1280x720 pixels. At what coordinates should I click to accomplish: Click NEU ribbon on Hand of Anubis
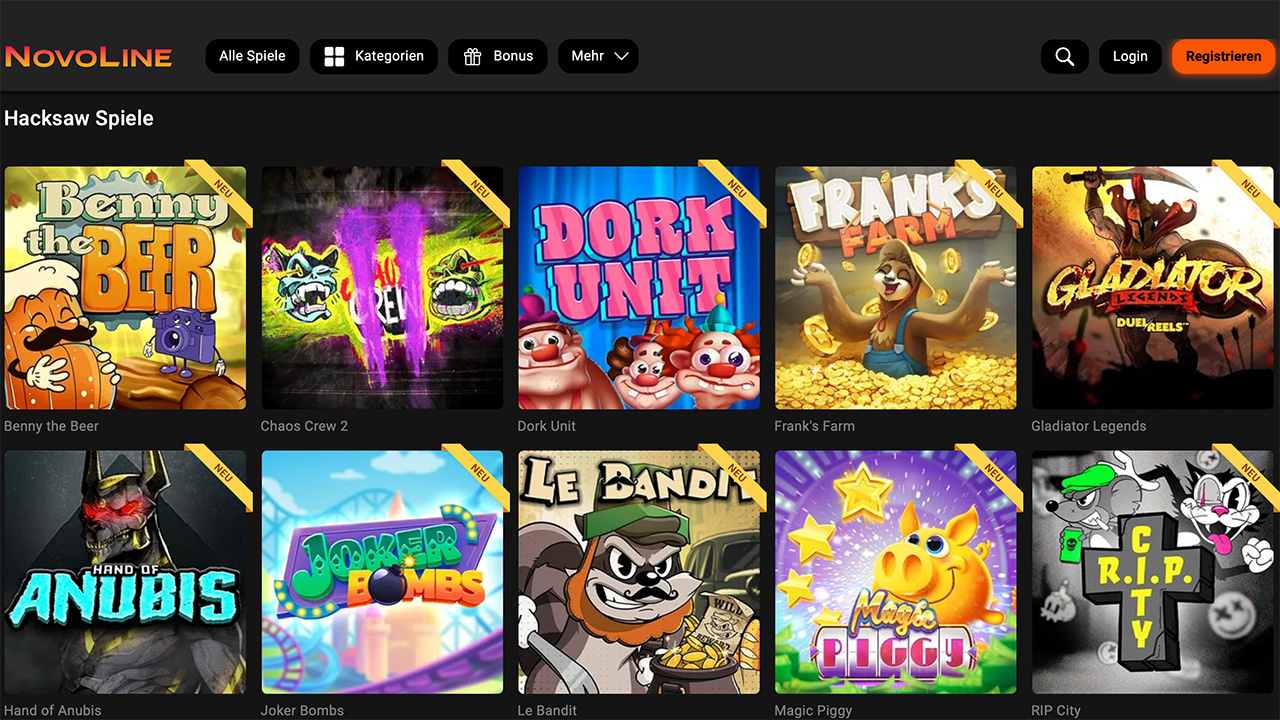click(x=224, y=472)
